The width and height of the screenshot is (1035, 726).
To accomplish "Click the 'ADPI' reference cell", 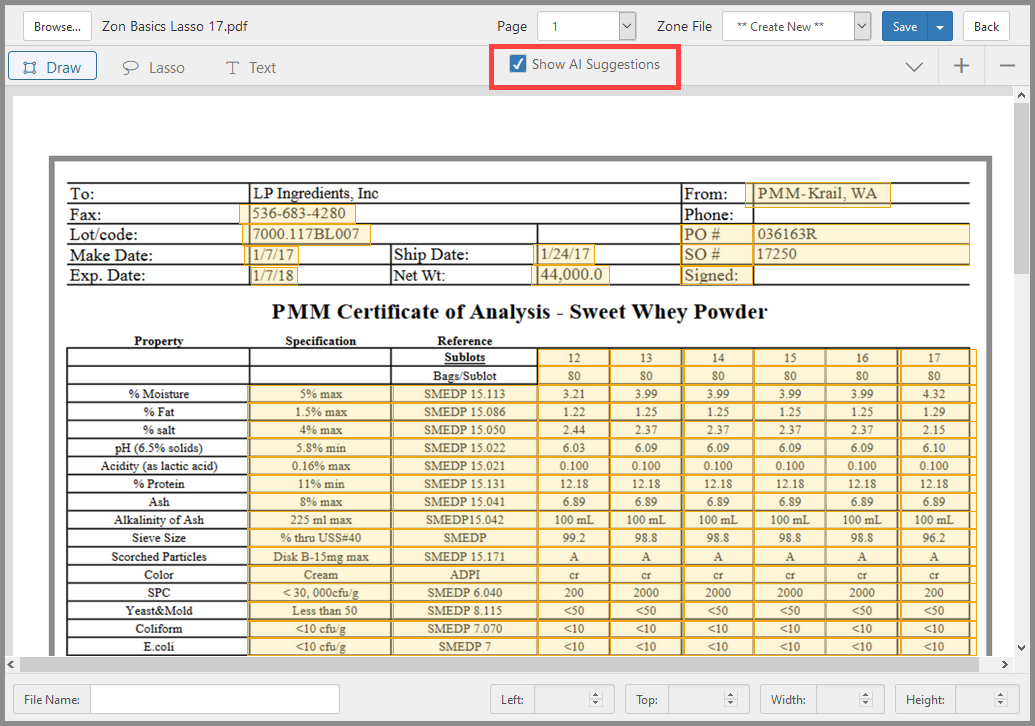I will point(465,575).
